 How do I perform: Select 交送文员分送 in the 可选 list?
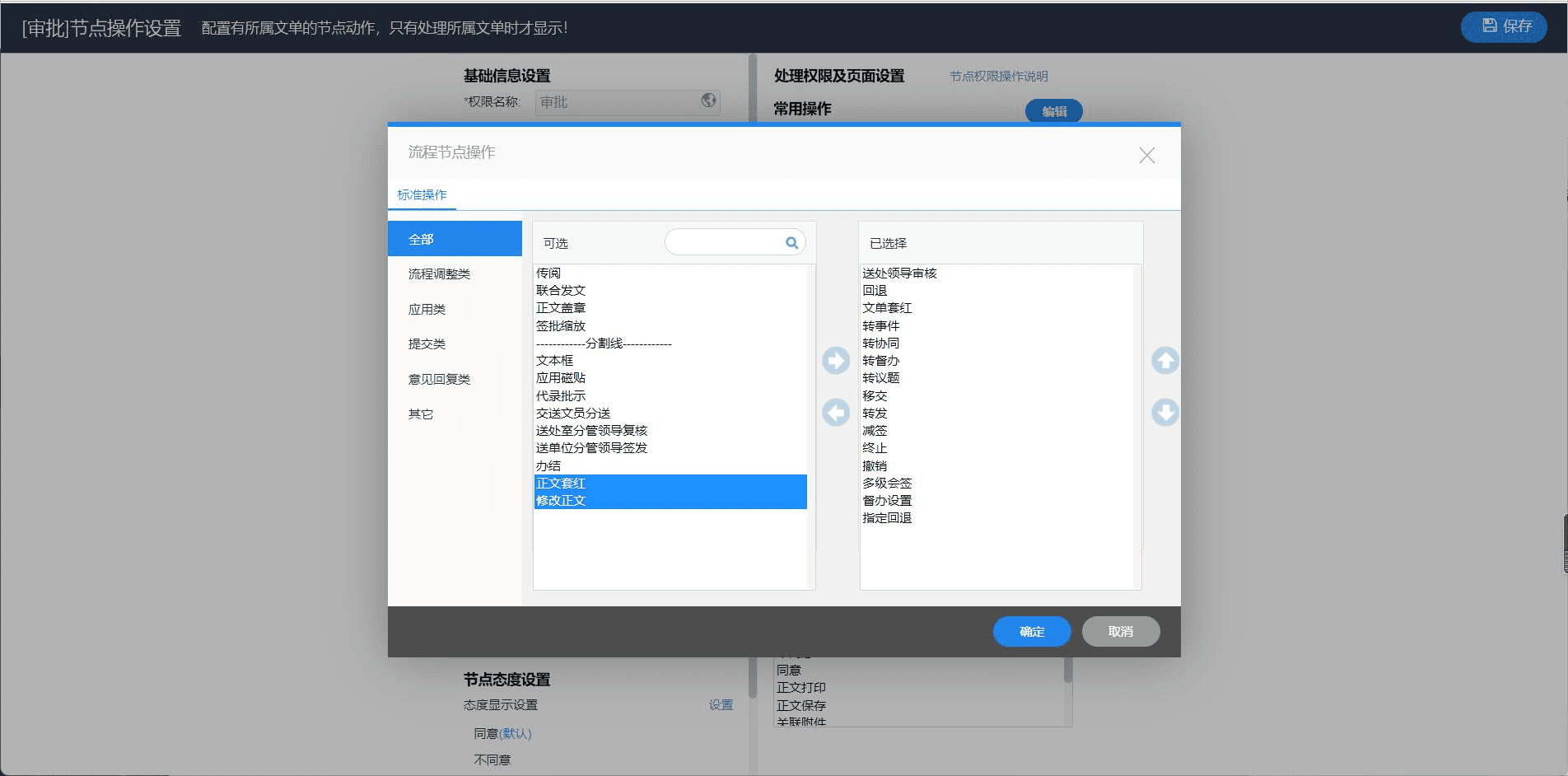pyautogui.click(x=670, y=414)
